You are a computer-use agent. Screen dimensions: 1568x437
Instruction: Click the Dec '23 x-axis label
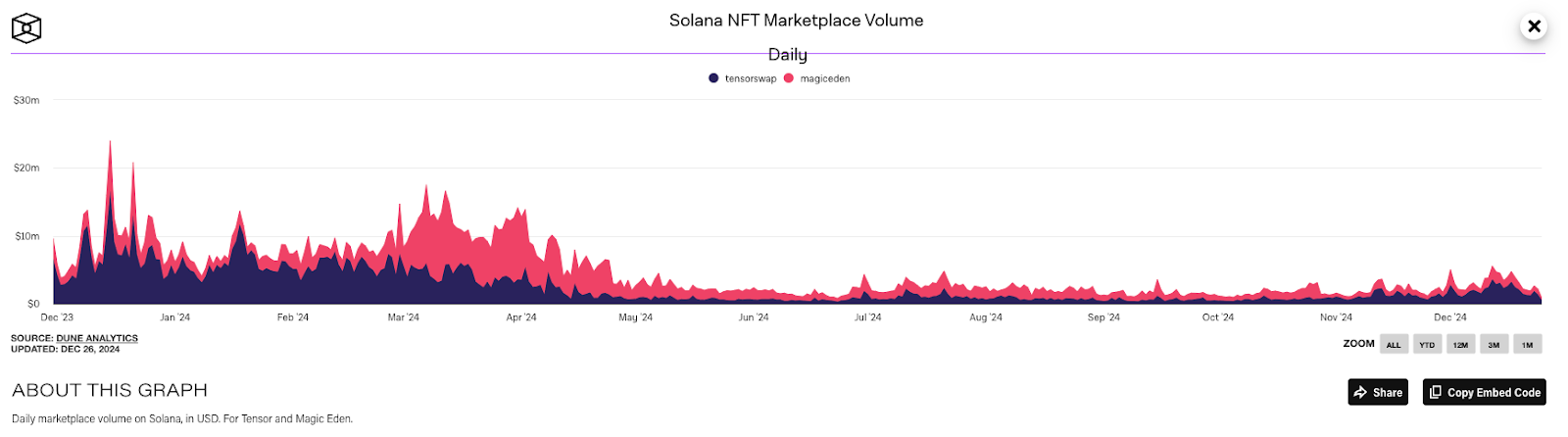coord(57,317)
